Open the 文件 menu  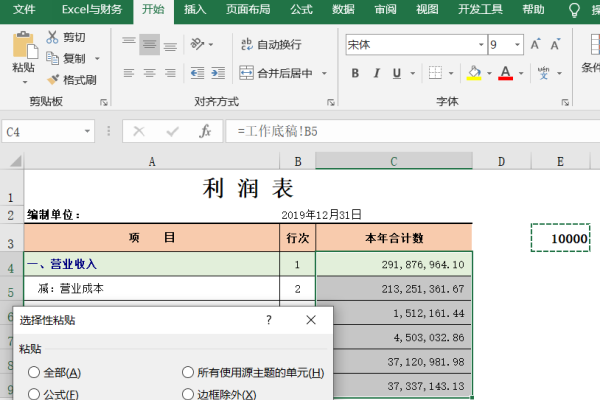(x=24, y=9)
